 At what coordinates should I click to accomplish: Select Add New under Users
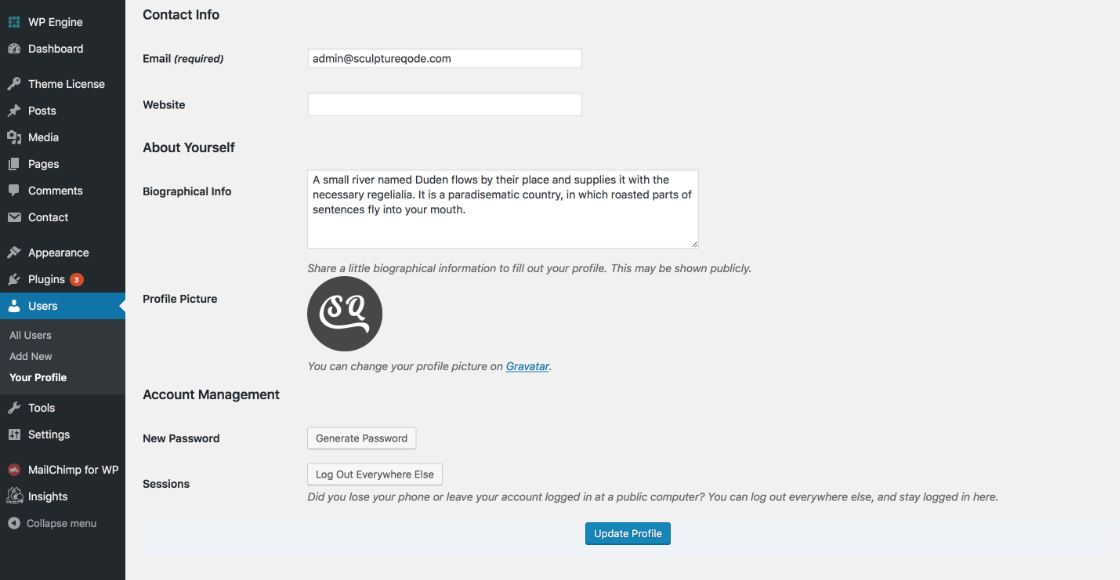pos(31,356)
